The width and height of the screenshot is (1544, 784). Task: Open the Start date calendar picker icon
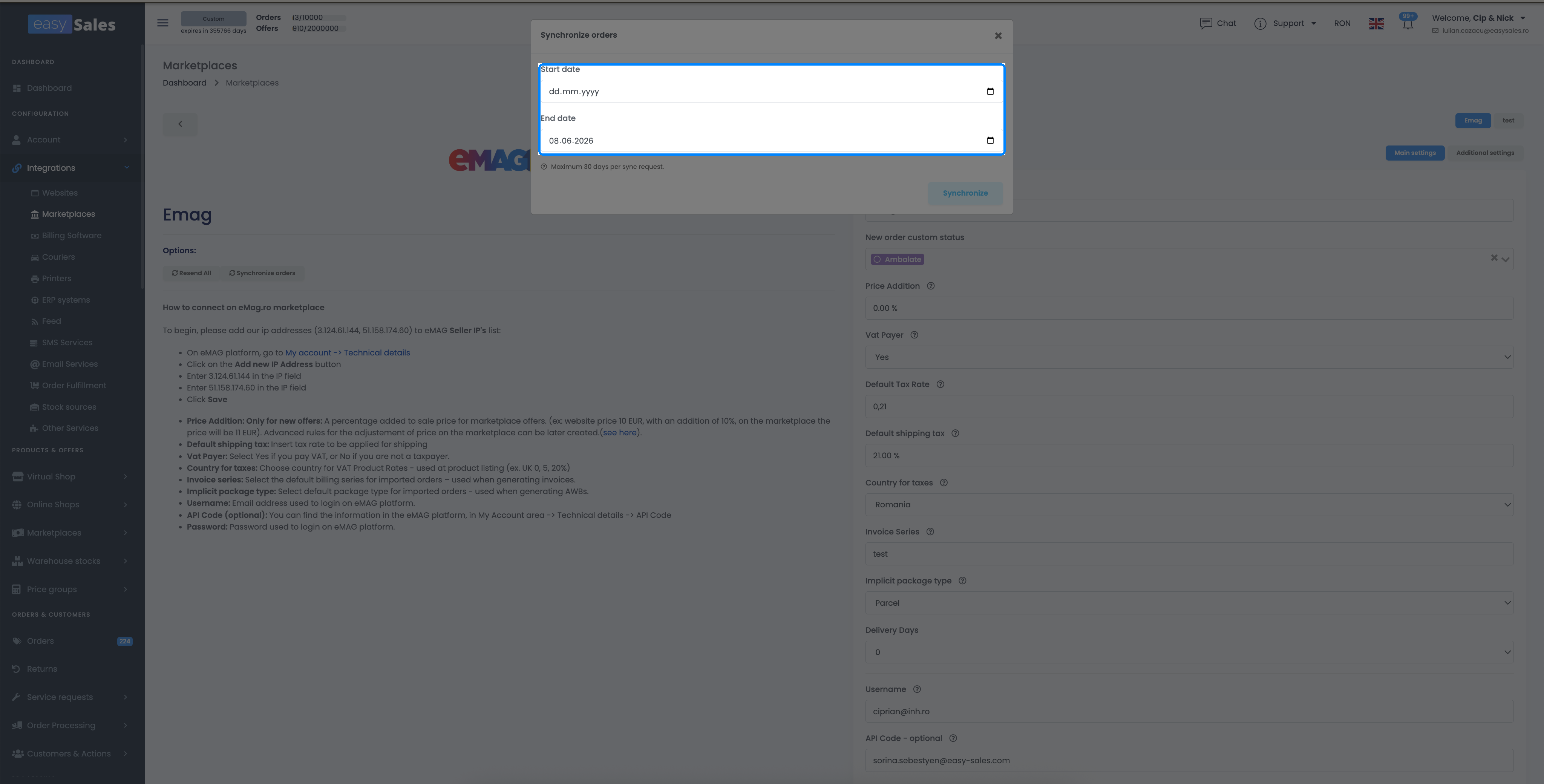990,91
